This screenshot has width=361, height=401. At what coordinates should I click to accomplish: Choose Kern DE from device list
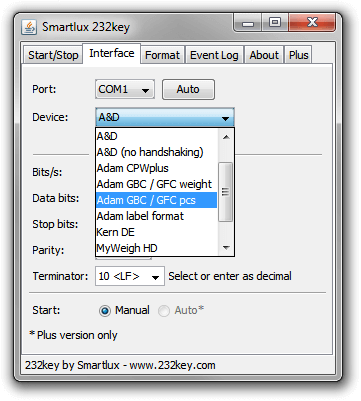(157, 232)
